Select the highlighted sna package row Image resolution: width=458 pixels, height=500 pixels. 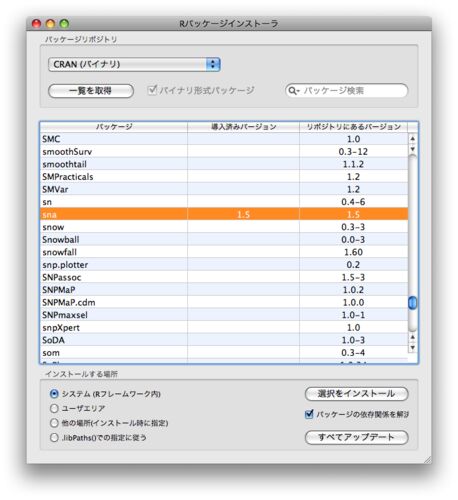[224, 214]
